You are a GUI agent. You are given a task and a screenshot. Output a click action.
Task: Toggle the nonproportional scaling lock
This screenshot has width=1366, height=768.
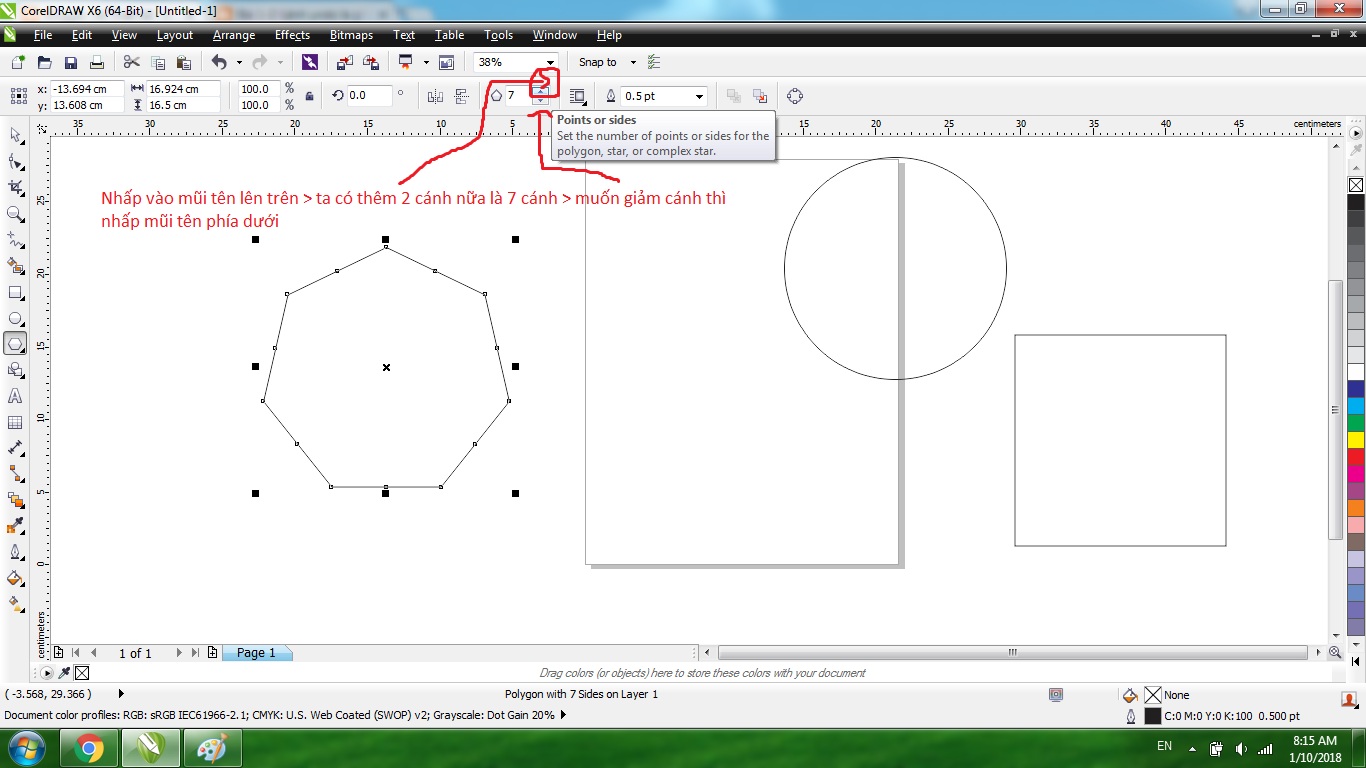coord(309,96)
